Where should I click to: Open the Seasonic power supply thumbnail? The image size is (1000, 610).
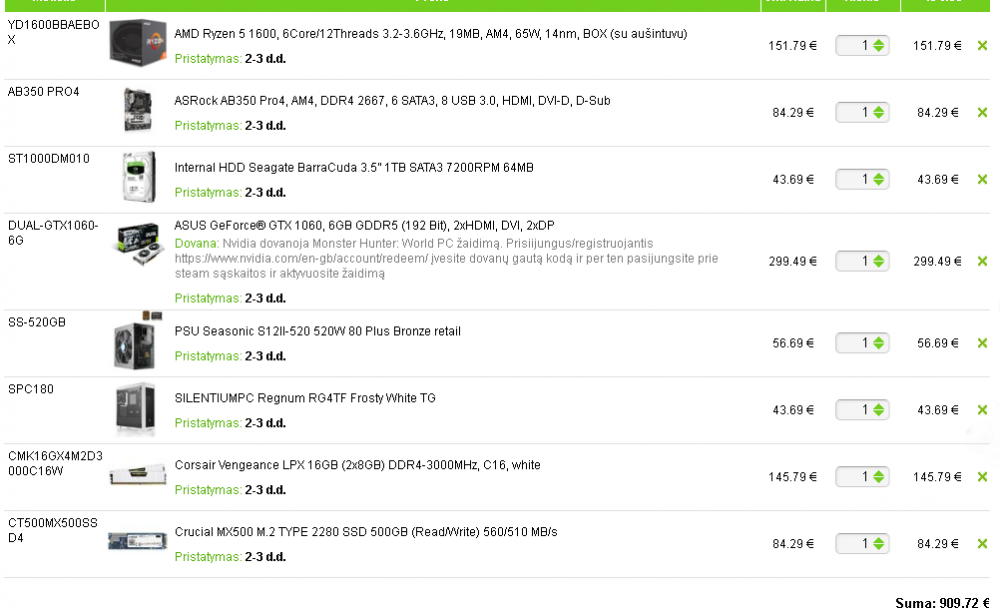point(136,341)
